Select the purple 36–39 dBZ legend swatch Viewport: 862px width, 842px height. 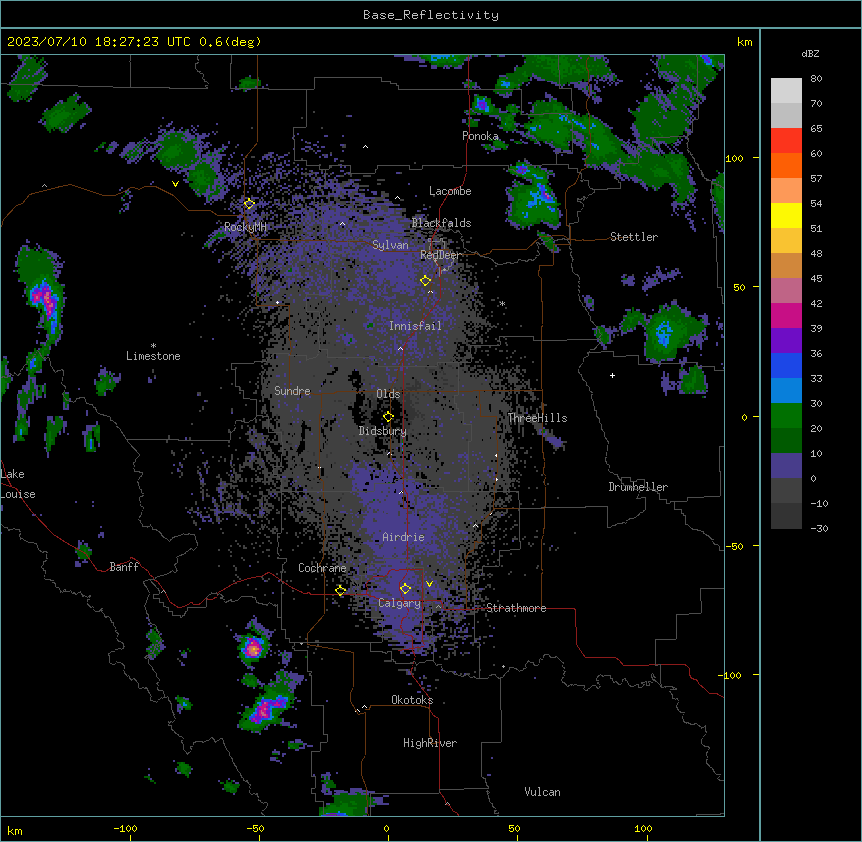(x=786, y=341)
